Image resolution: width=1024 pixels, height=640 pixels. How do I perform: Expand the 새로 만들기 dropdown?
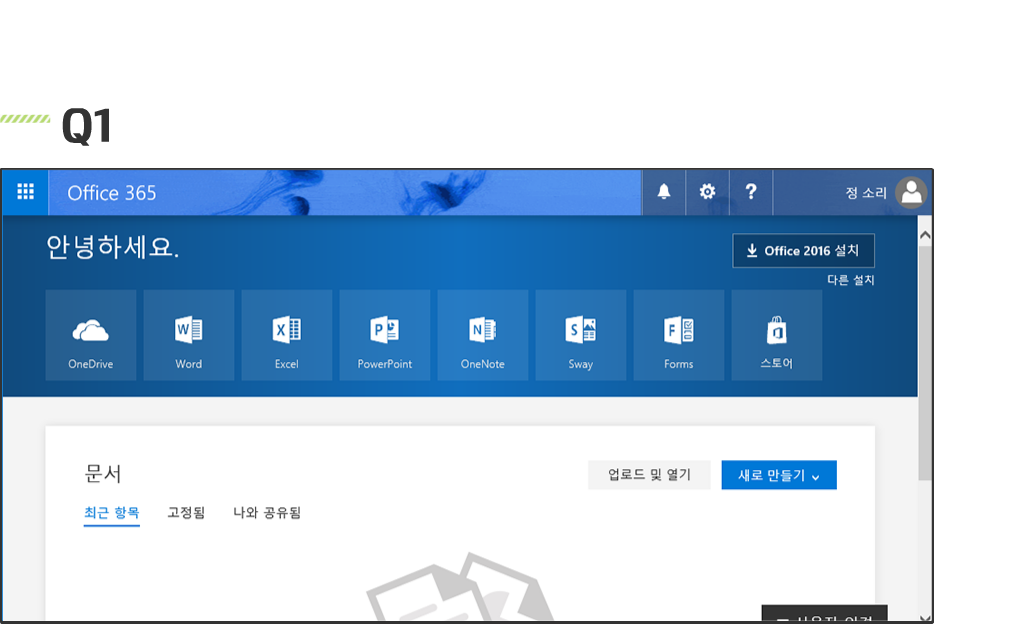click(779, 475)
